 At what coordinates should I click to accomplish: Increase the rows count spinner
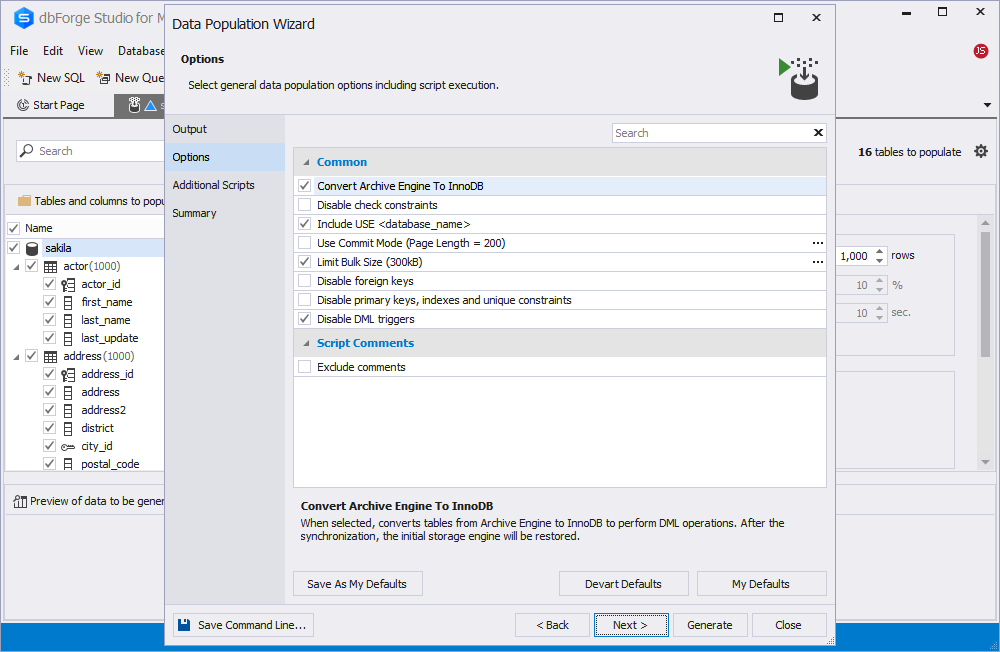coord(880,251)
